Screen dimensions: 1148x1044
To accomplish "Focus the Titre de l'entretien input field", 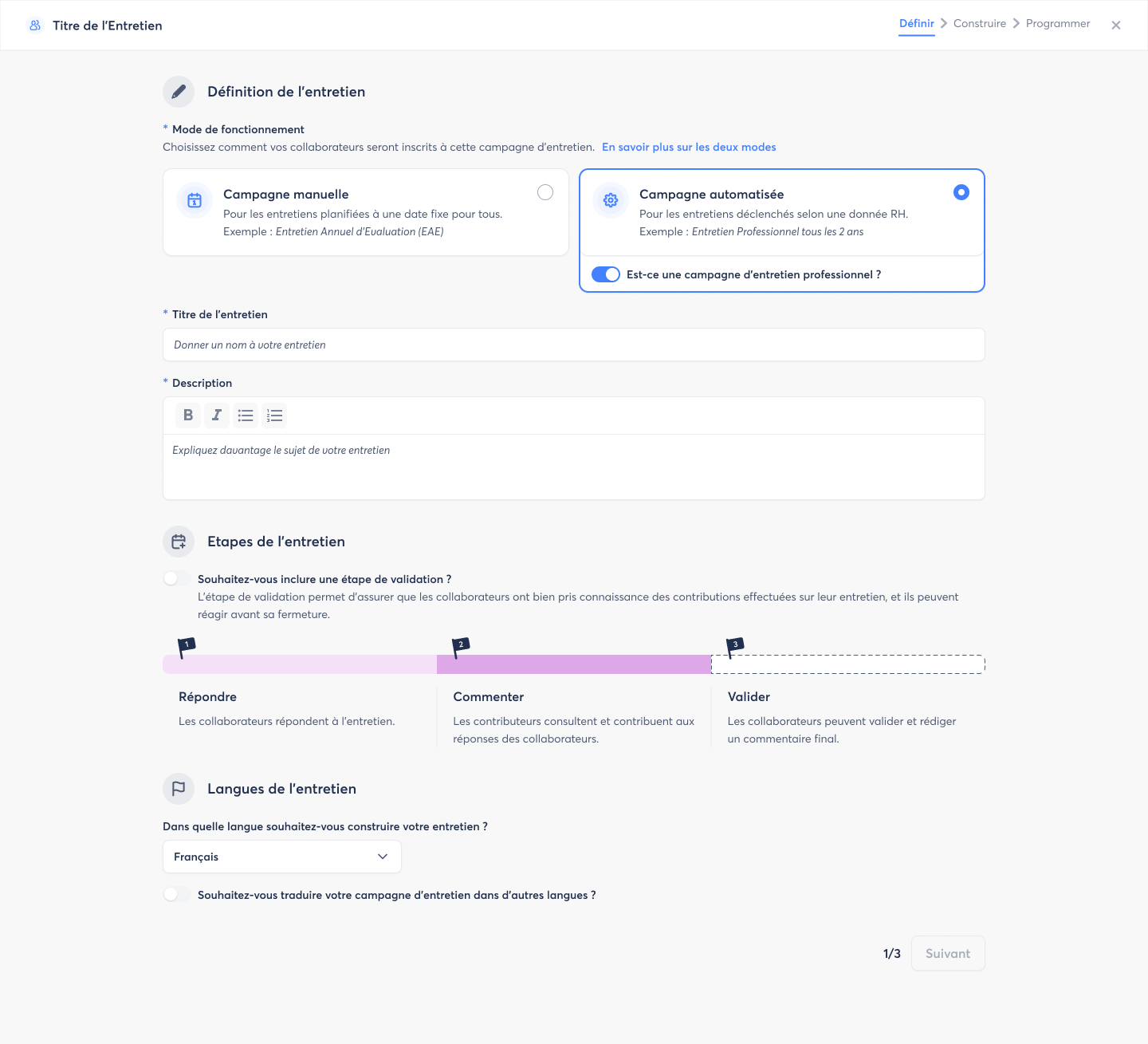I will (x=574, y=345).
